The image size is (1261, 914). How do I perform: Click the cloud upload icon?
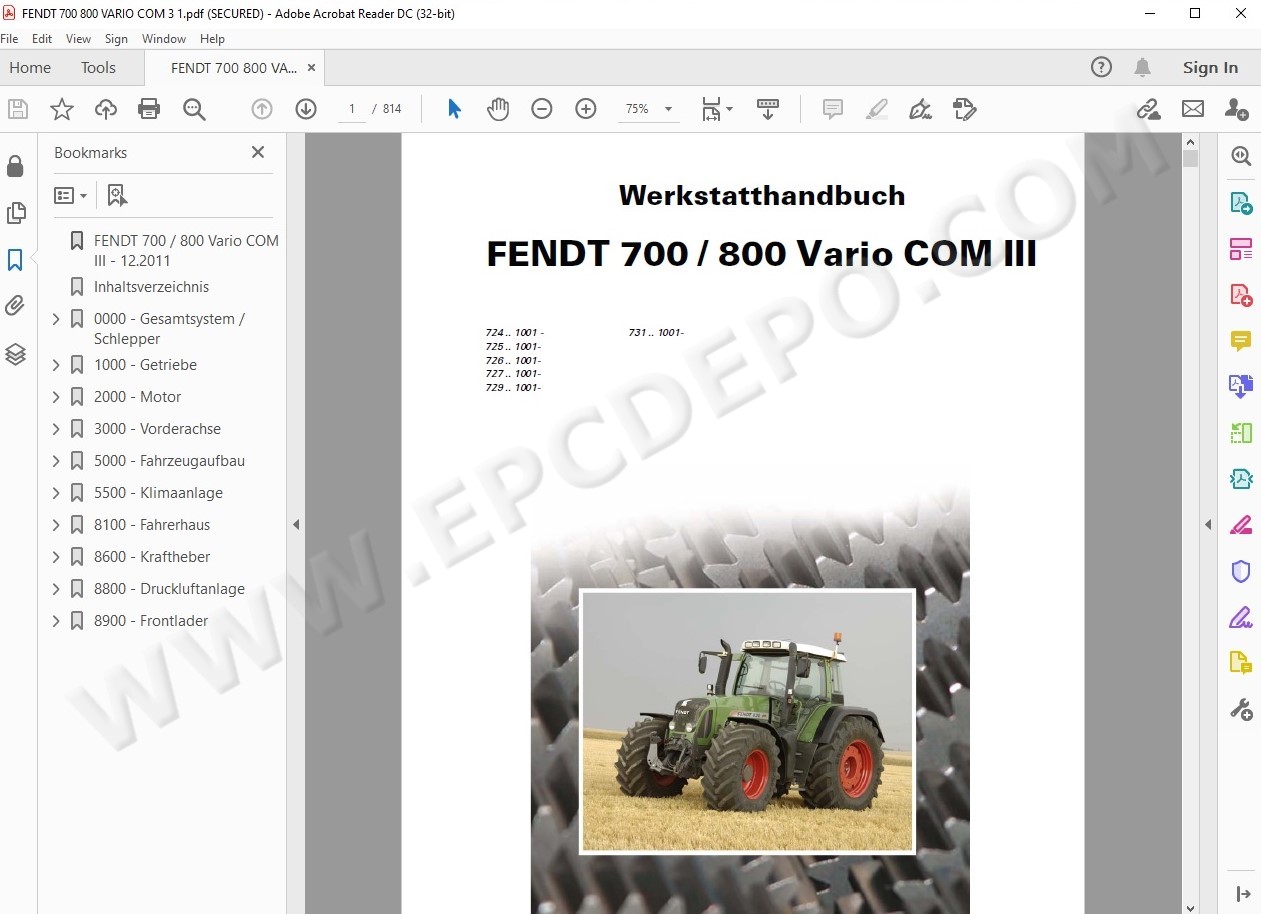106,109
